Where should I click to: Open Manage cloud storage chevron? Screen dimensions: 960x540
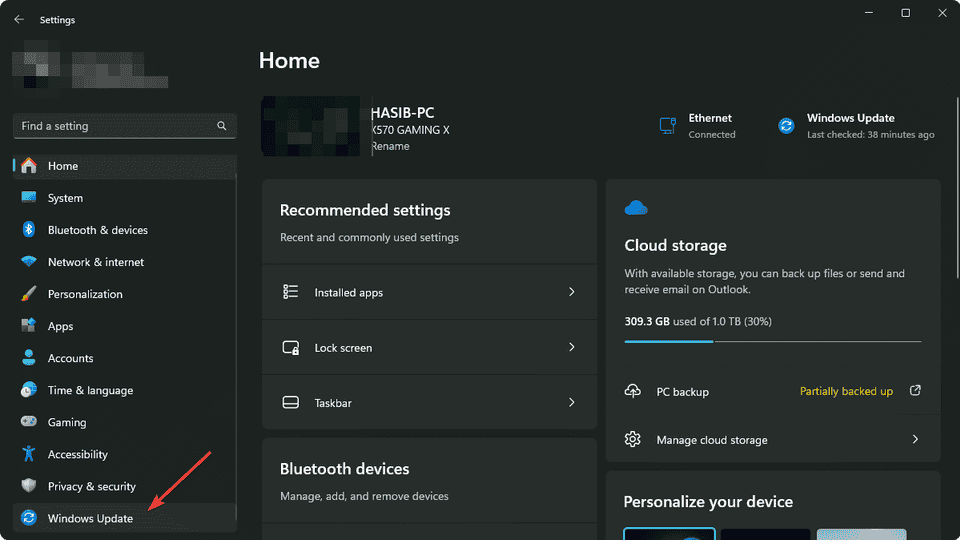click(915, 439)
